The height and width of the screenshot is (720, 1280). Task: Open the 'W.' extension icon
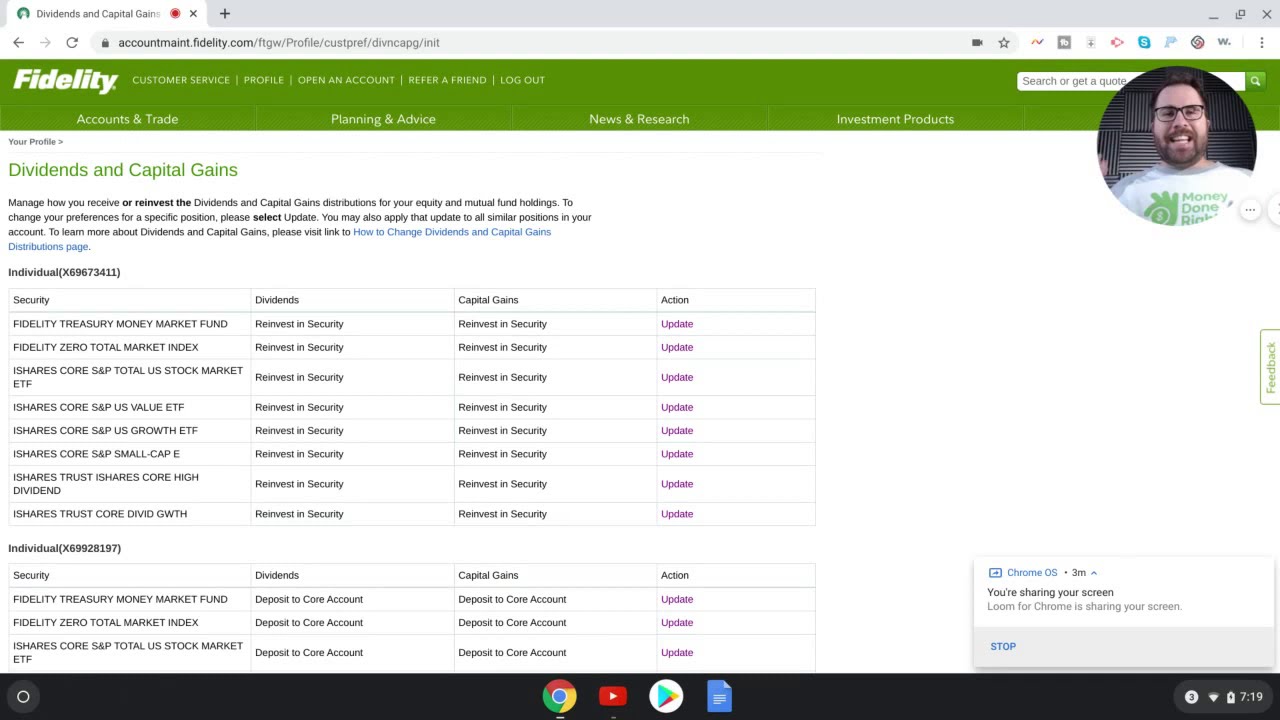pyautogui.click(x=1224, y=43)
